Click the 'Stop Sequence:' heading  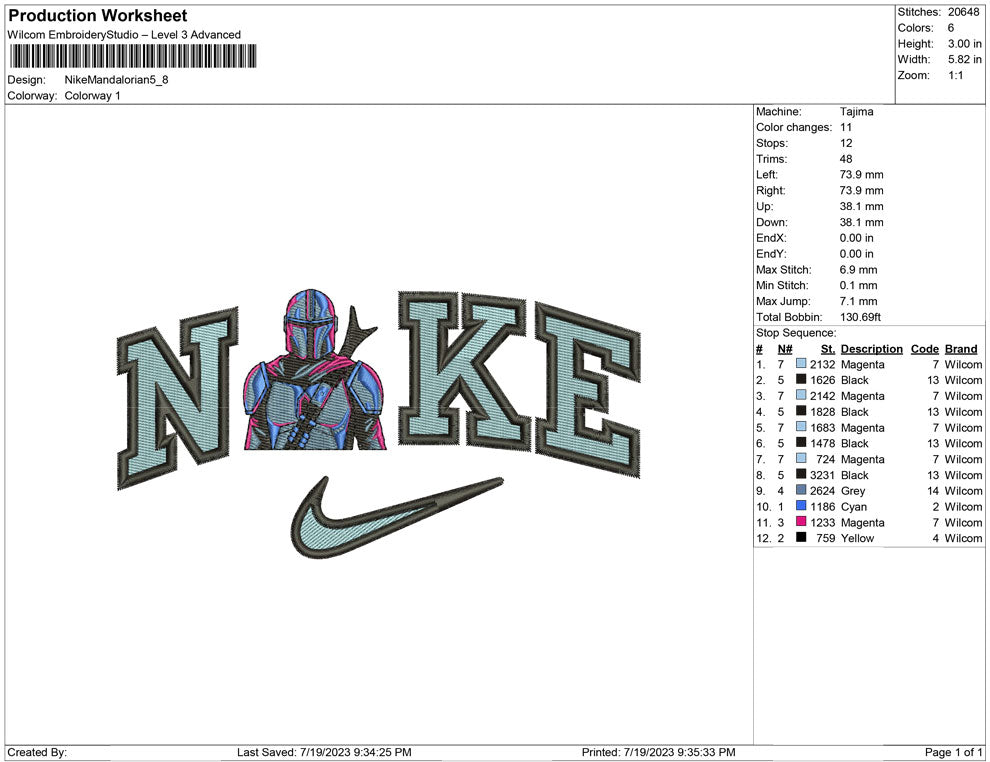[796, 333]
